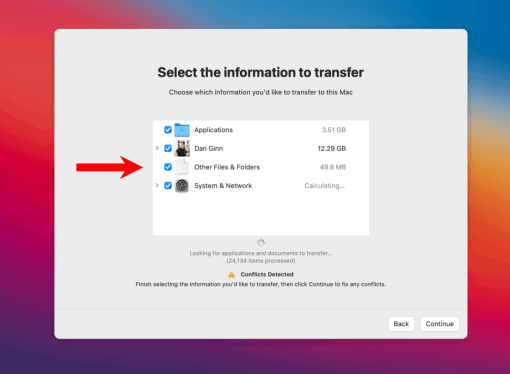Click the Back button
The height and width of the screenshot is (374, 510).
pos(401,324)
